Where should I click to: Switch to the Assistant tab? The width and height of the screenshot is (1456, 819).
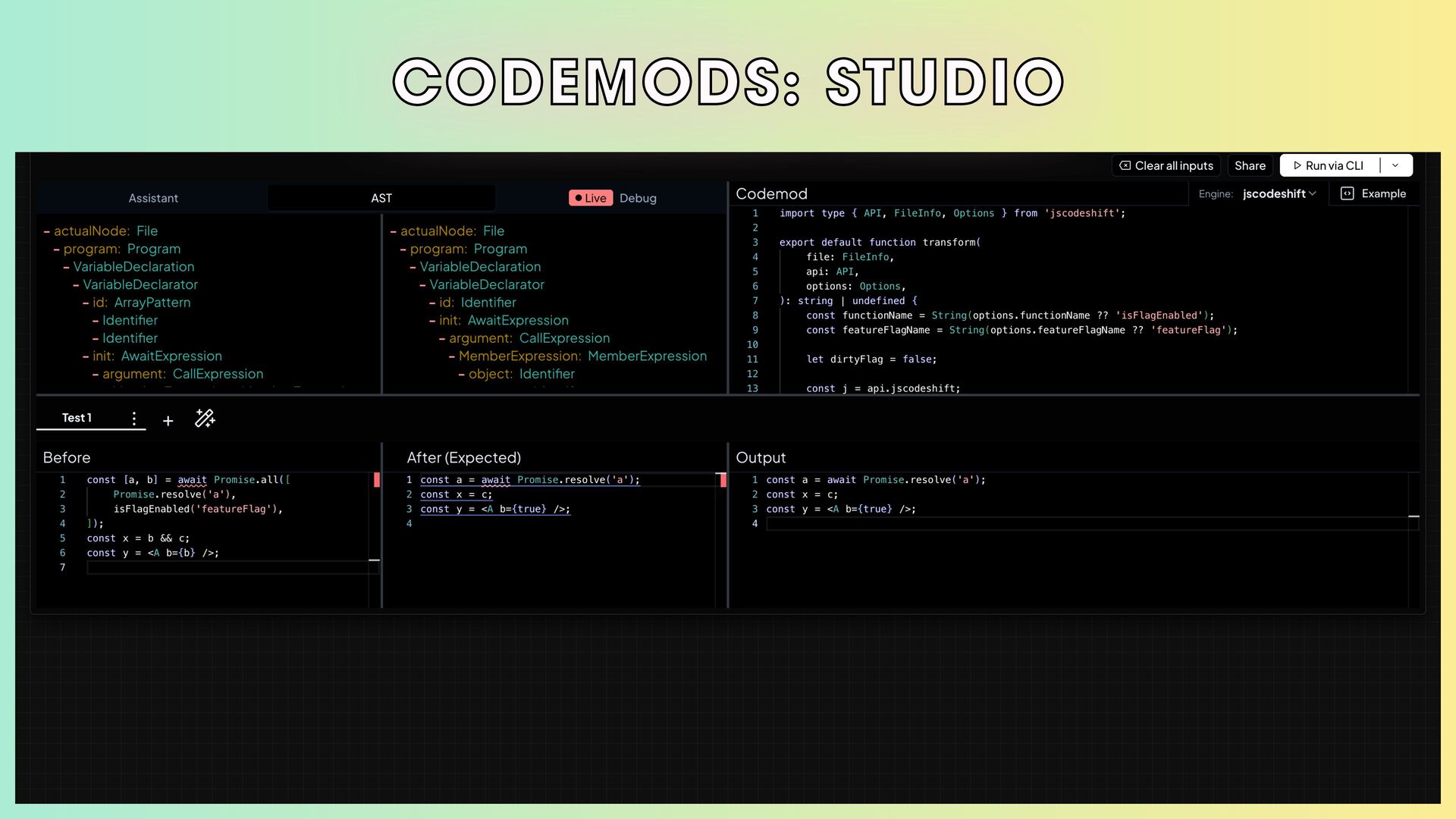tap(153, 198)
